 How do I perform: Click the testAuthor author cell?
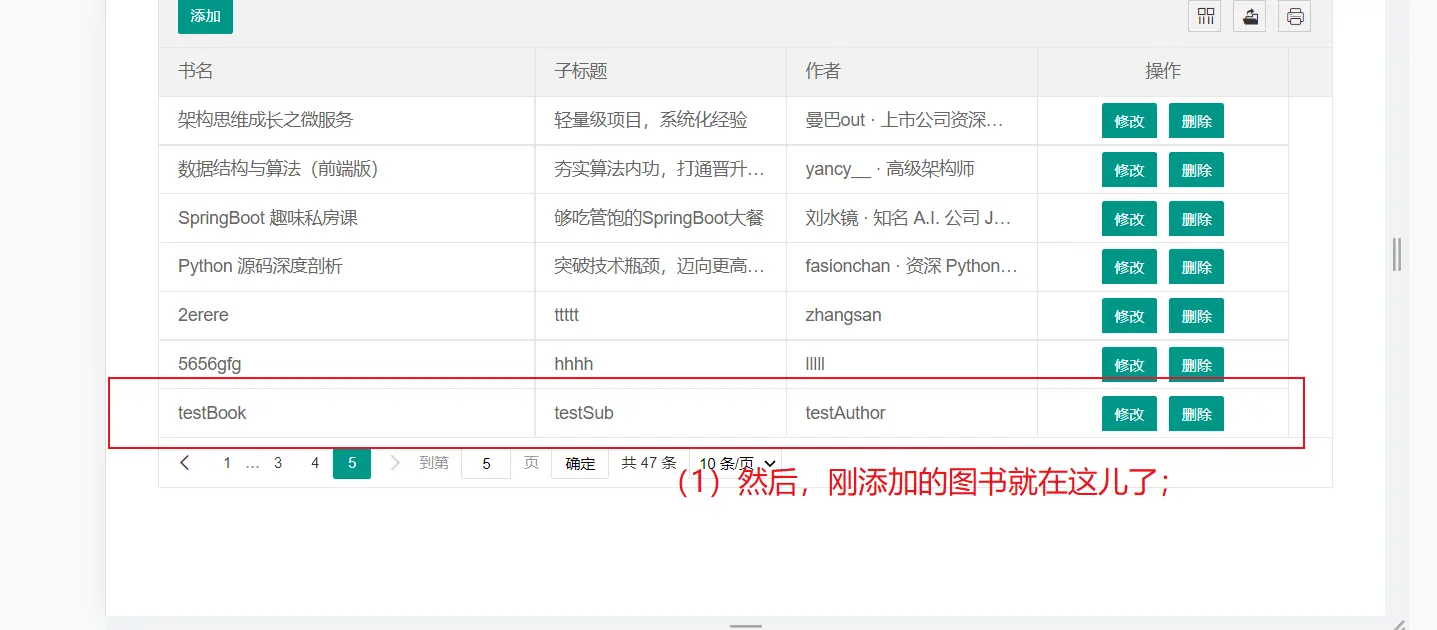point(912,413)
